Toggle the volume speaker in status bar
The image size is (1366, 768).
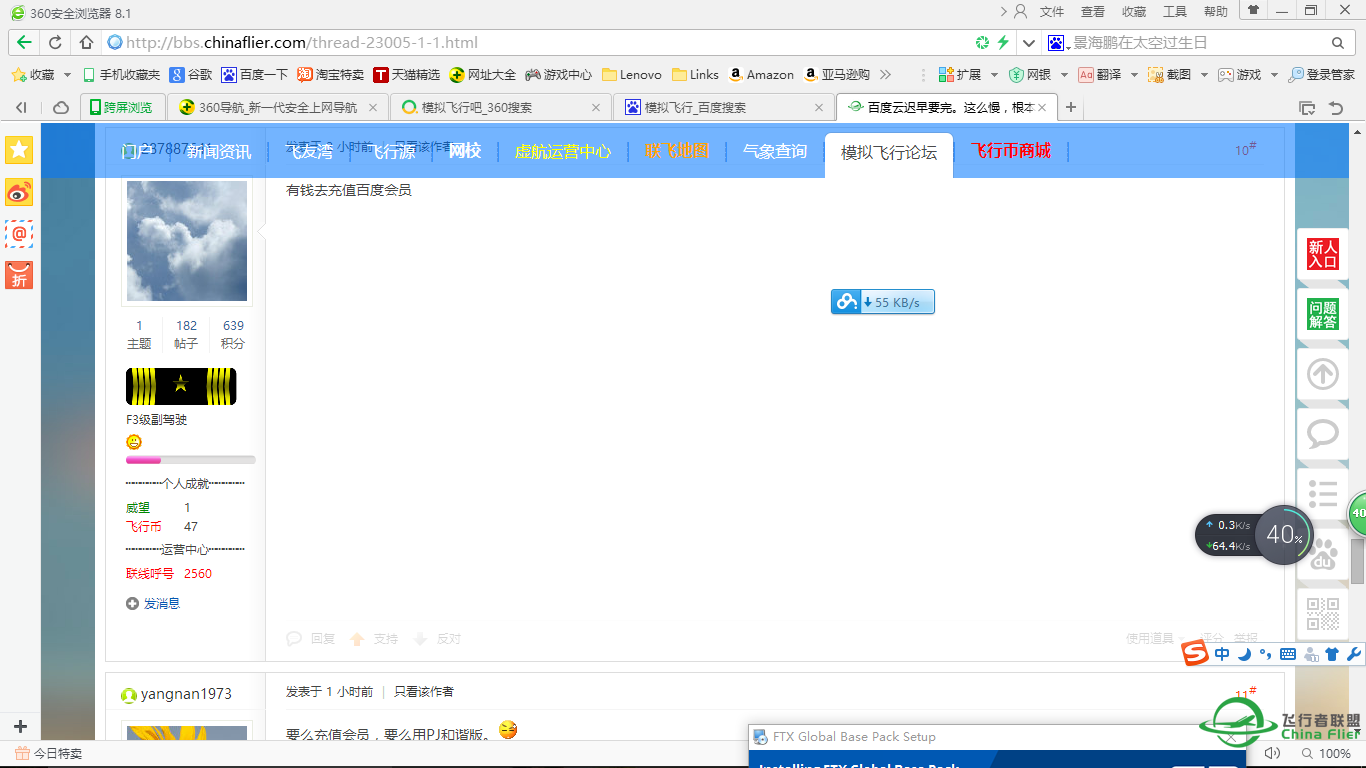[1272, 753]
